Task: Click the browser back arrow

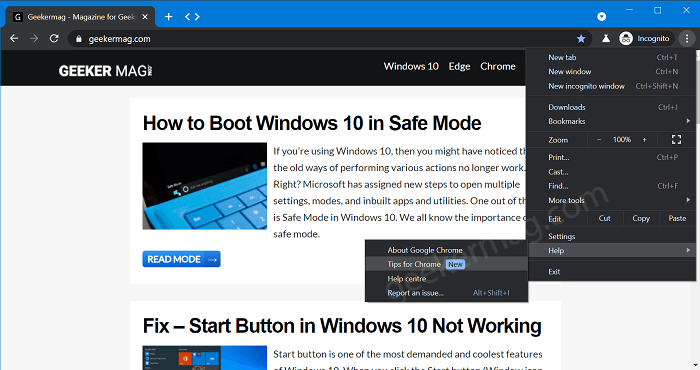Action: (14, 38)
